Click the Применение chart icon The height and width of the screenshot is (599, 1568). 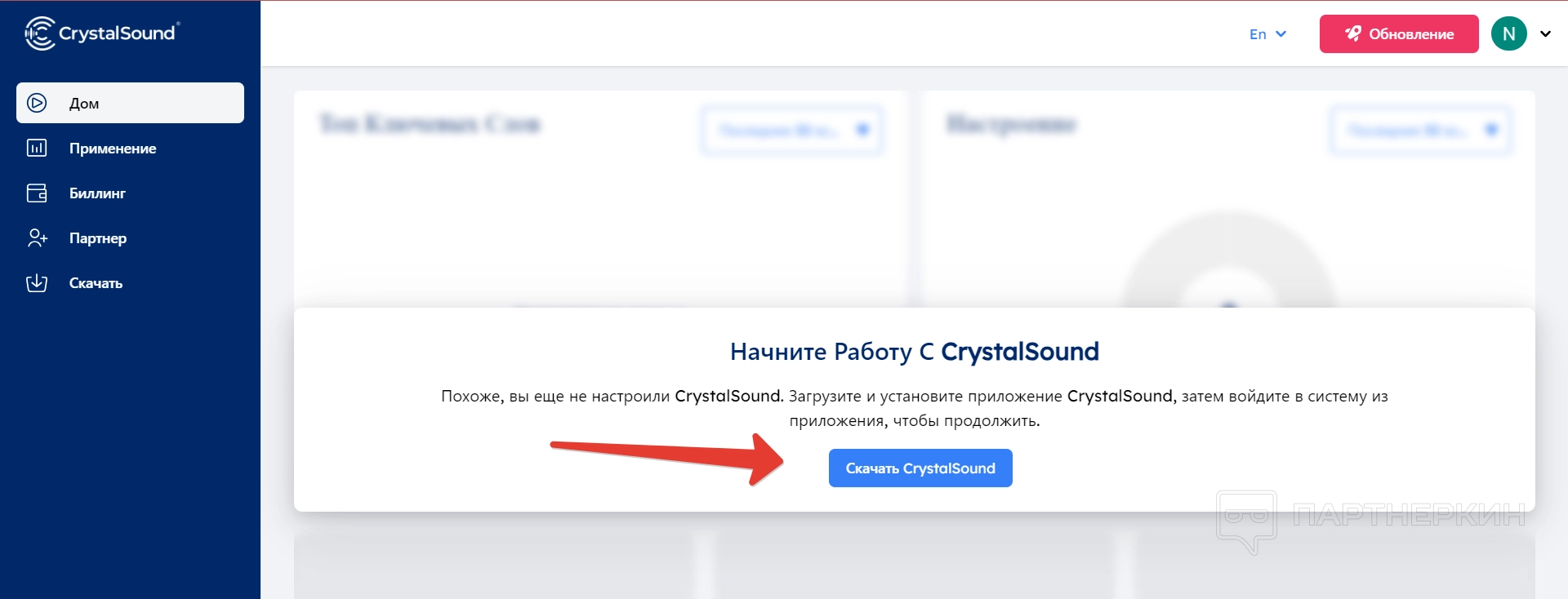point(37,148)
